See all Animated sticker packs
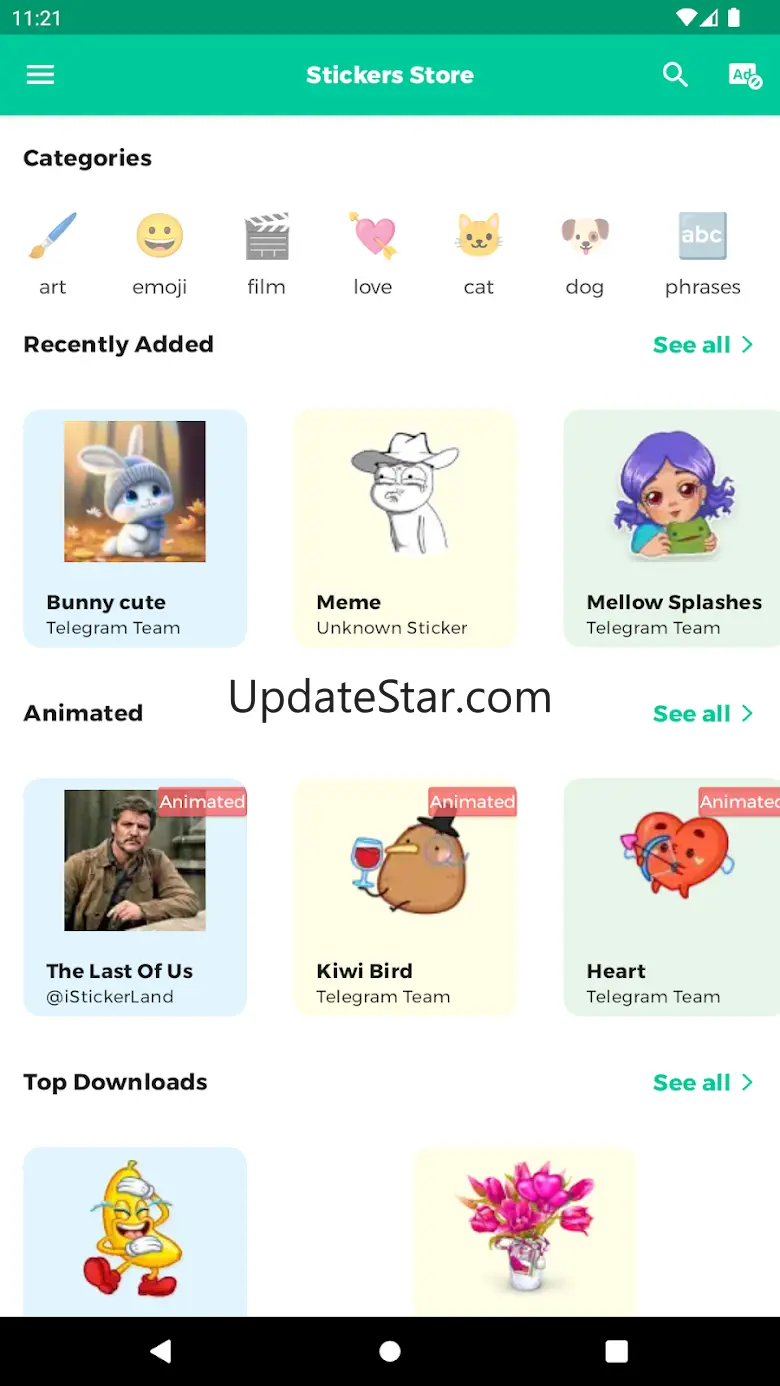The width and height of the screenshot is (780, 1386). (703, 714)
